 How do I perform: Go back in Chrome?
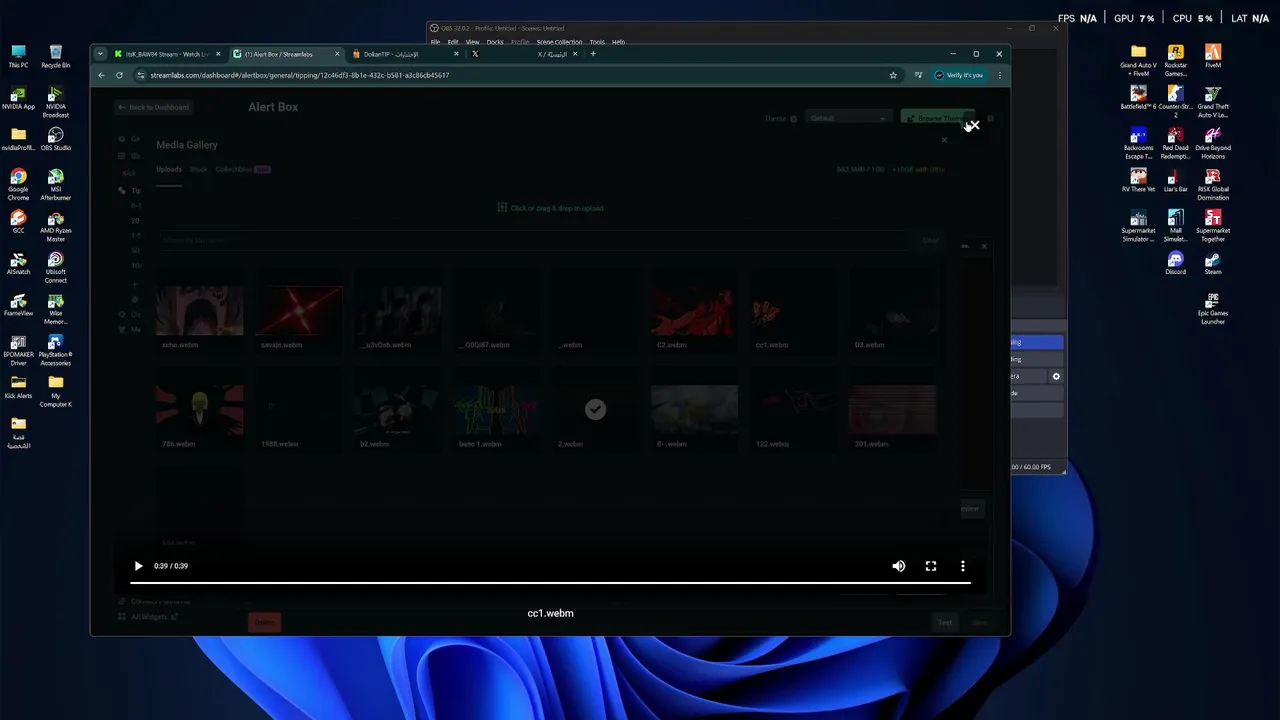pyautogui.click(x=101, y=75)
